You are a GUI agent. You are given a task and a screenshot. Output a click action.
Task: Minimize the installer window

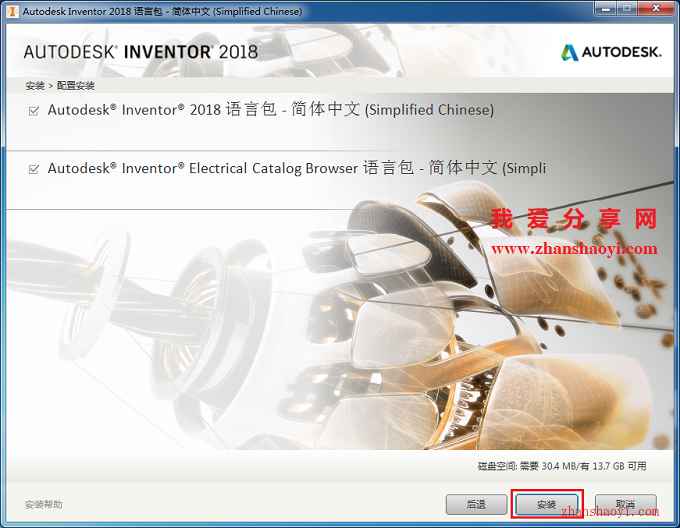[x=606, y=8]
